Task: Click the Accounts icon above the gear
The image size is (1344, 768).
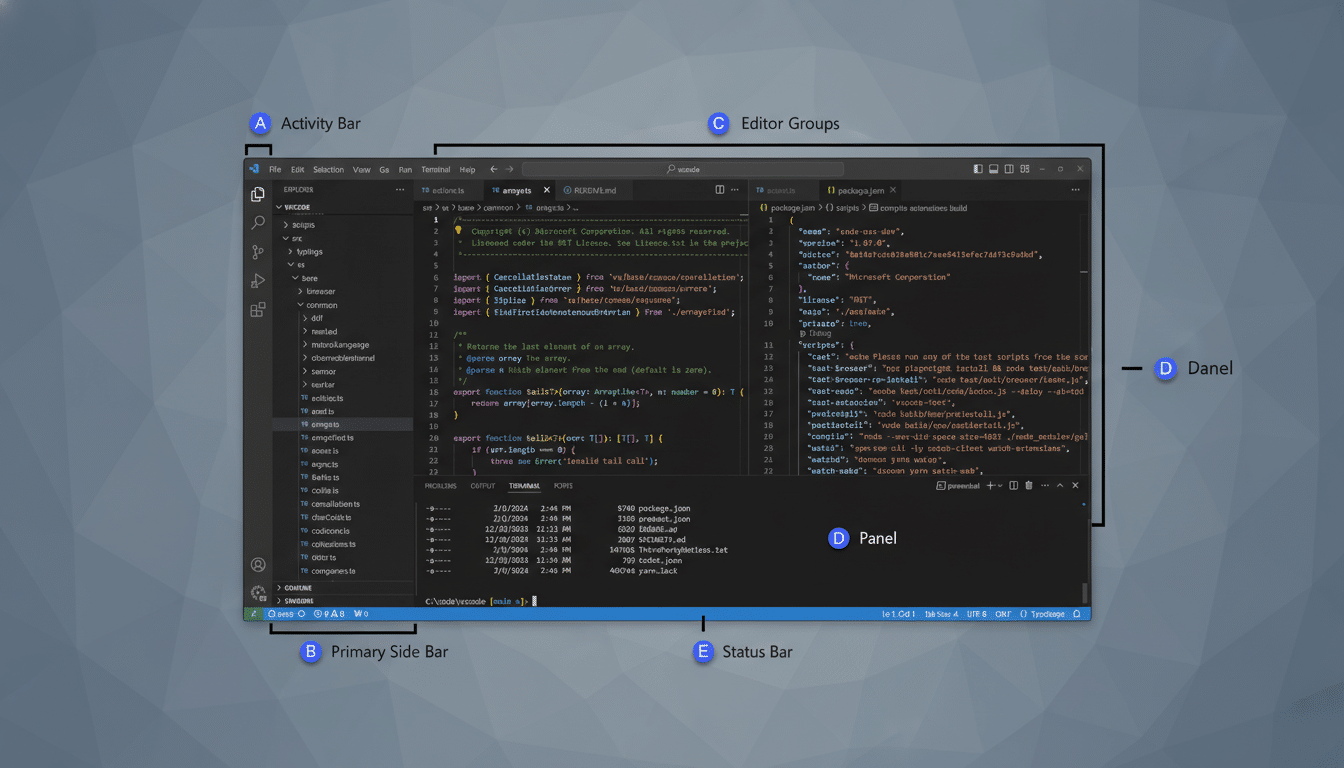Action: tap(258, 563)
